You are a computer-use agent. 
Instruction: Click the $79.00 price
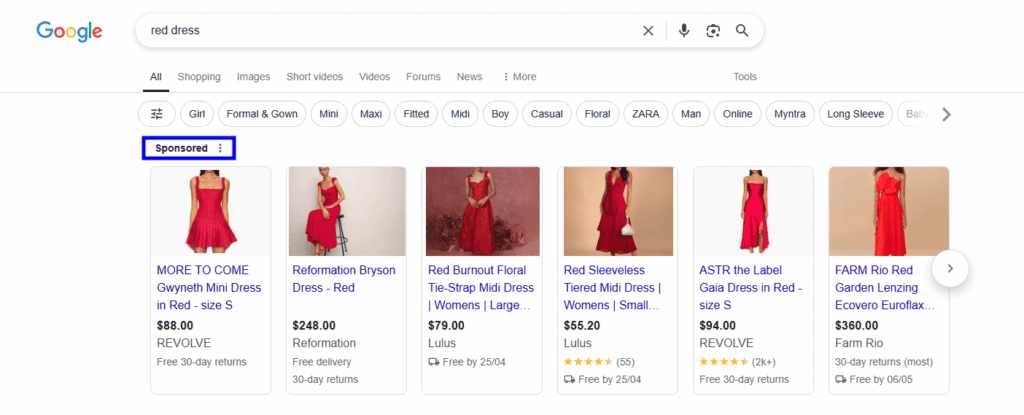click(447, 325)
